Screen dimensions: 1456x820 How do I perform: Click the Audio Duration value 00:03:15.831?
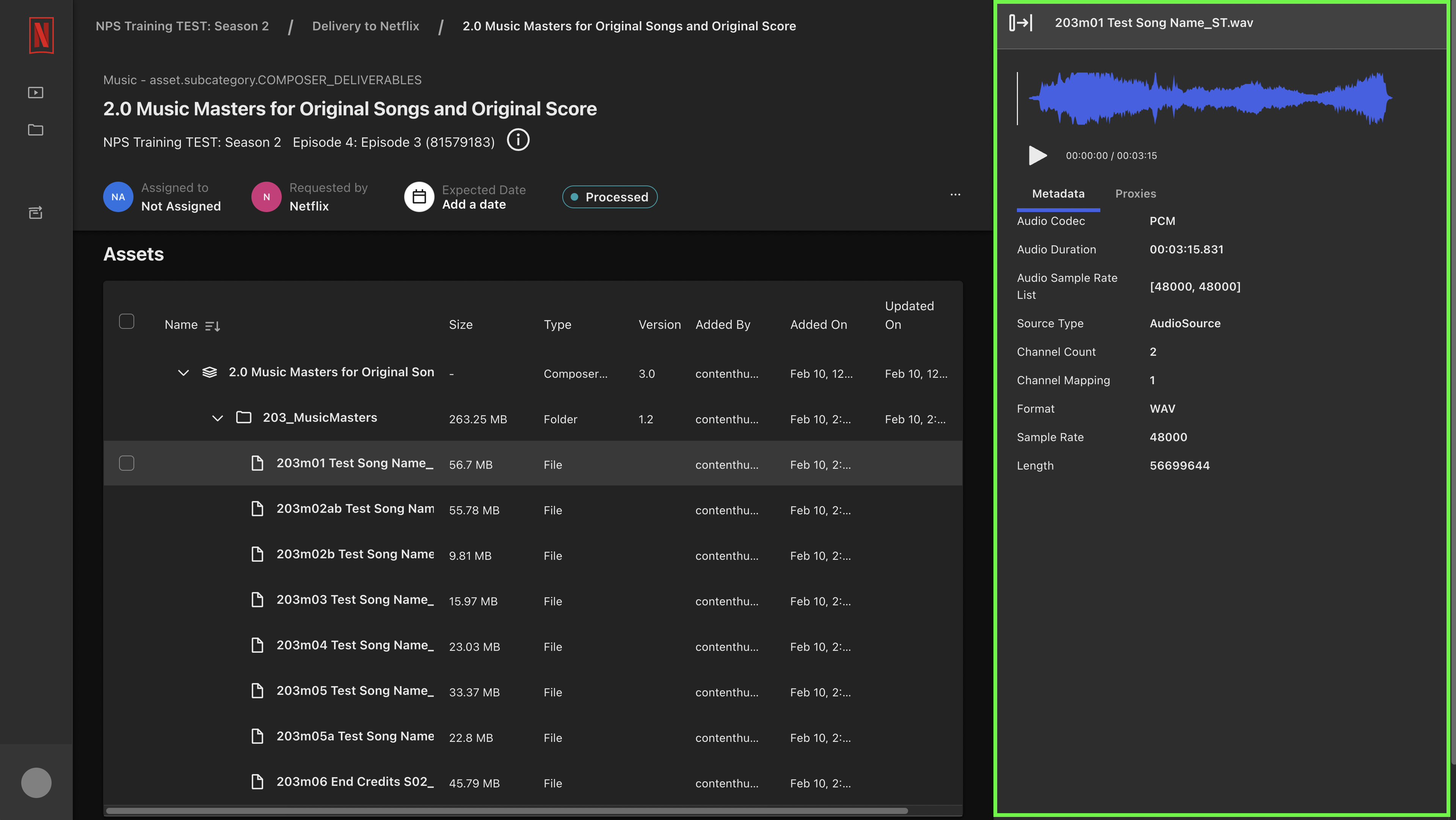pos(1186,250)
